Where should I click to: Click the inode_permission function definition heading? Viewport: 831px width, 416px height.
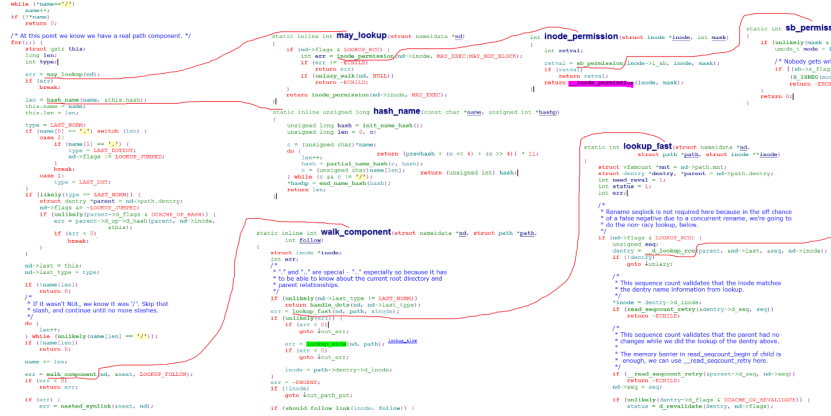[581, 37]
